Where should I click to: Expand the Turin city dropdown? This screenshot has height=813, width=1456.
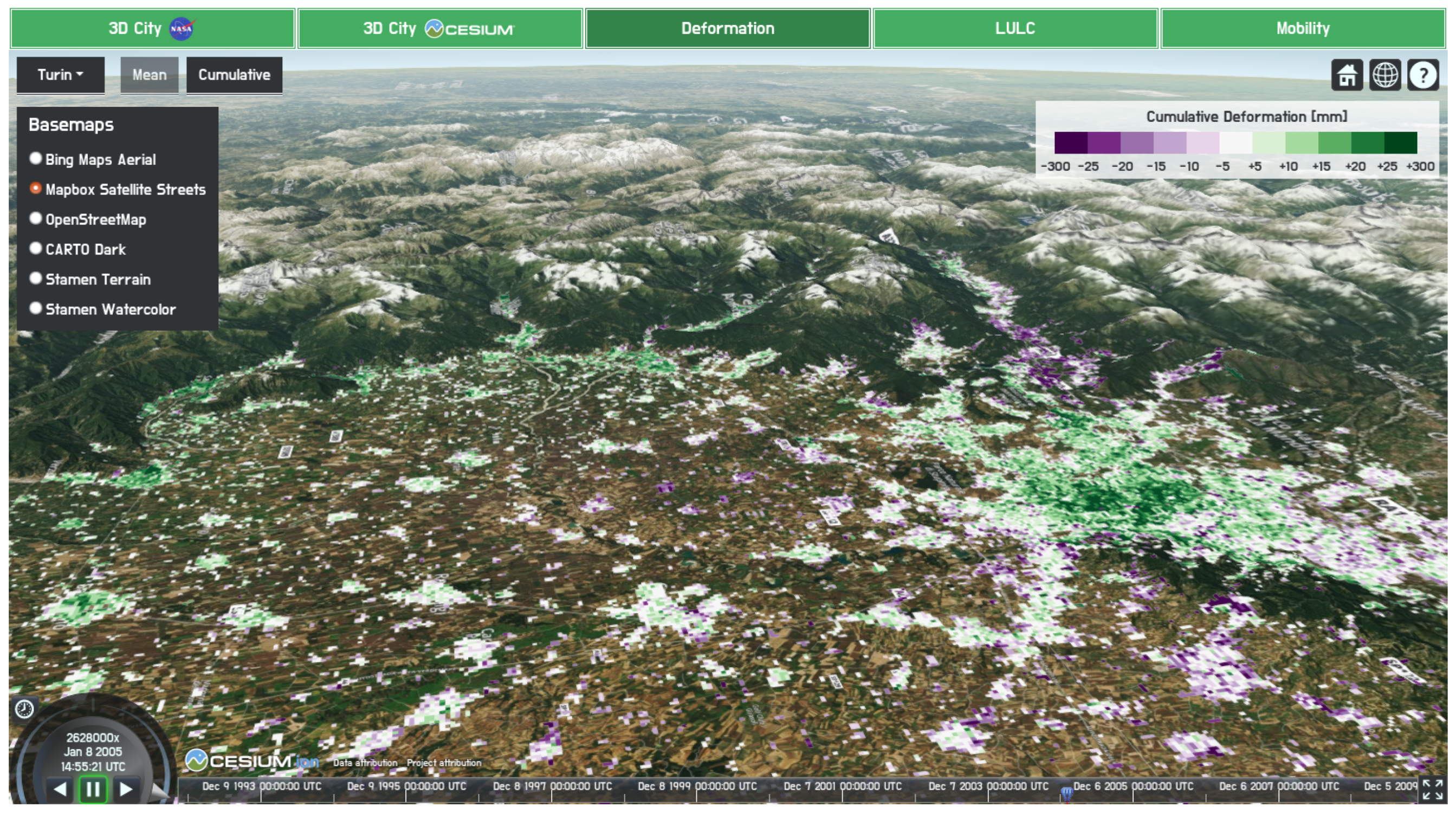(x=61, y=75)
